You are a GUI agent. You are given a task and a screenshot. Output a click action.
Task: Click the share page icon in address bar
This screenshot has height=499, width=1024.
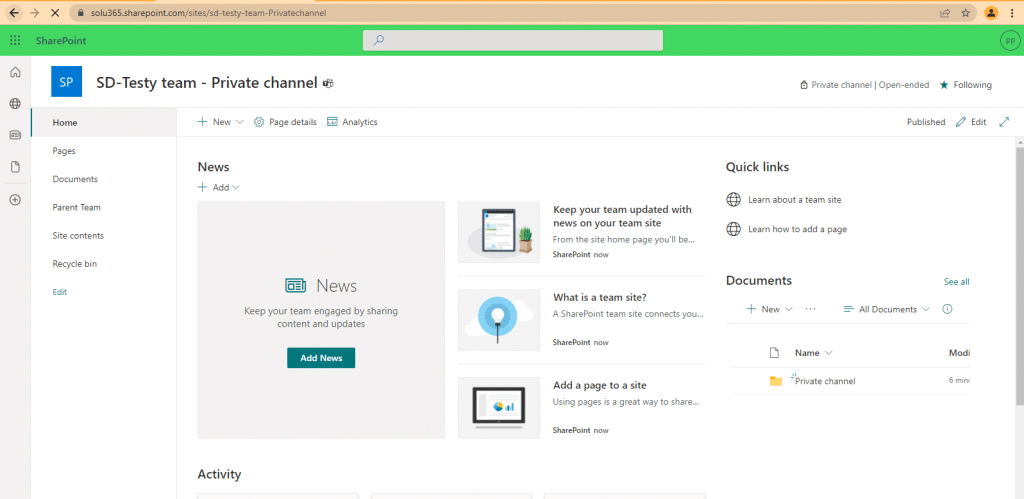[944, 12]
